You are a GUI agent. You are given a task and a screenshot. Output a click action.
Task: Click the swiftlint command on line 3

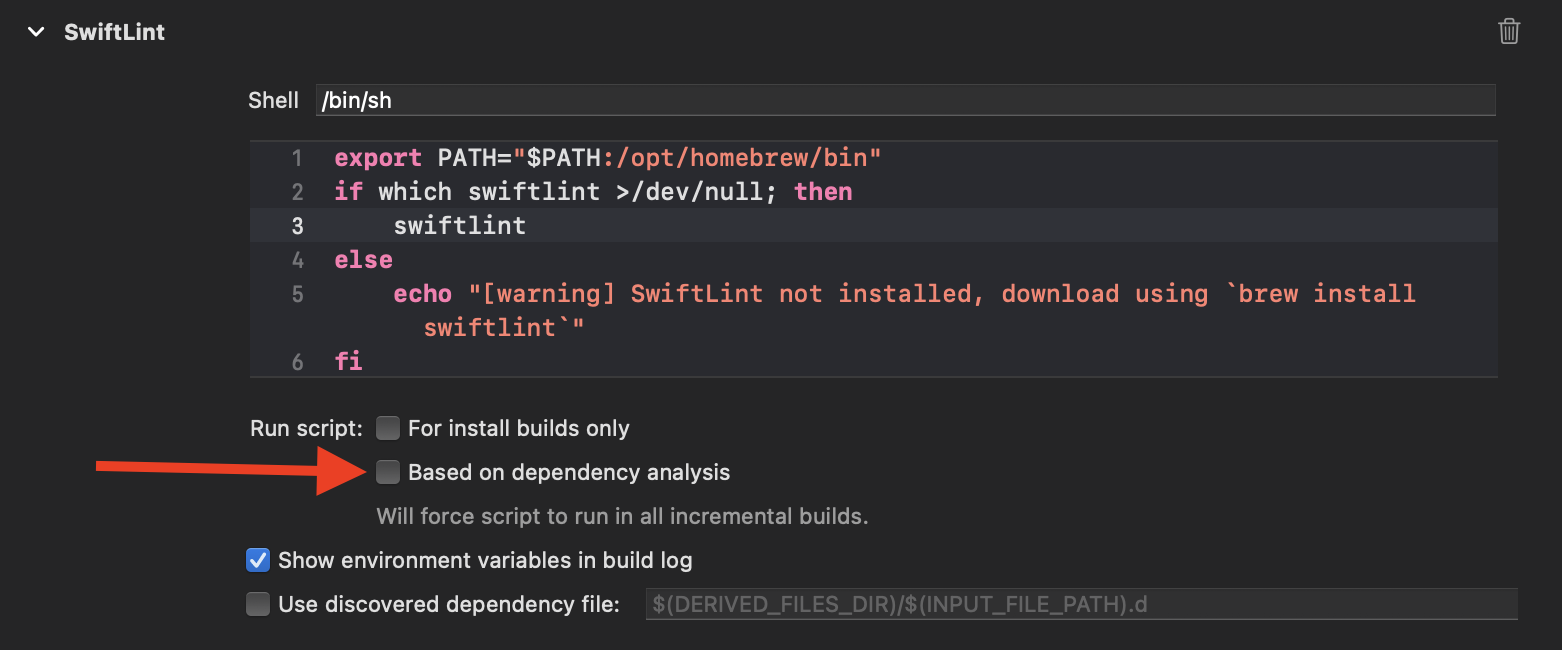pyautogui.click(x=460, y=225)
